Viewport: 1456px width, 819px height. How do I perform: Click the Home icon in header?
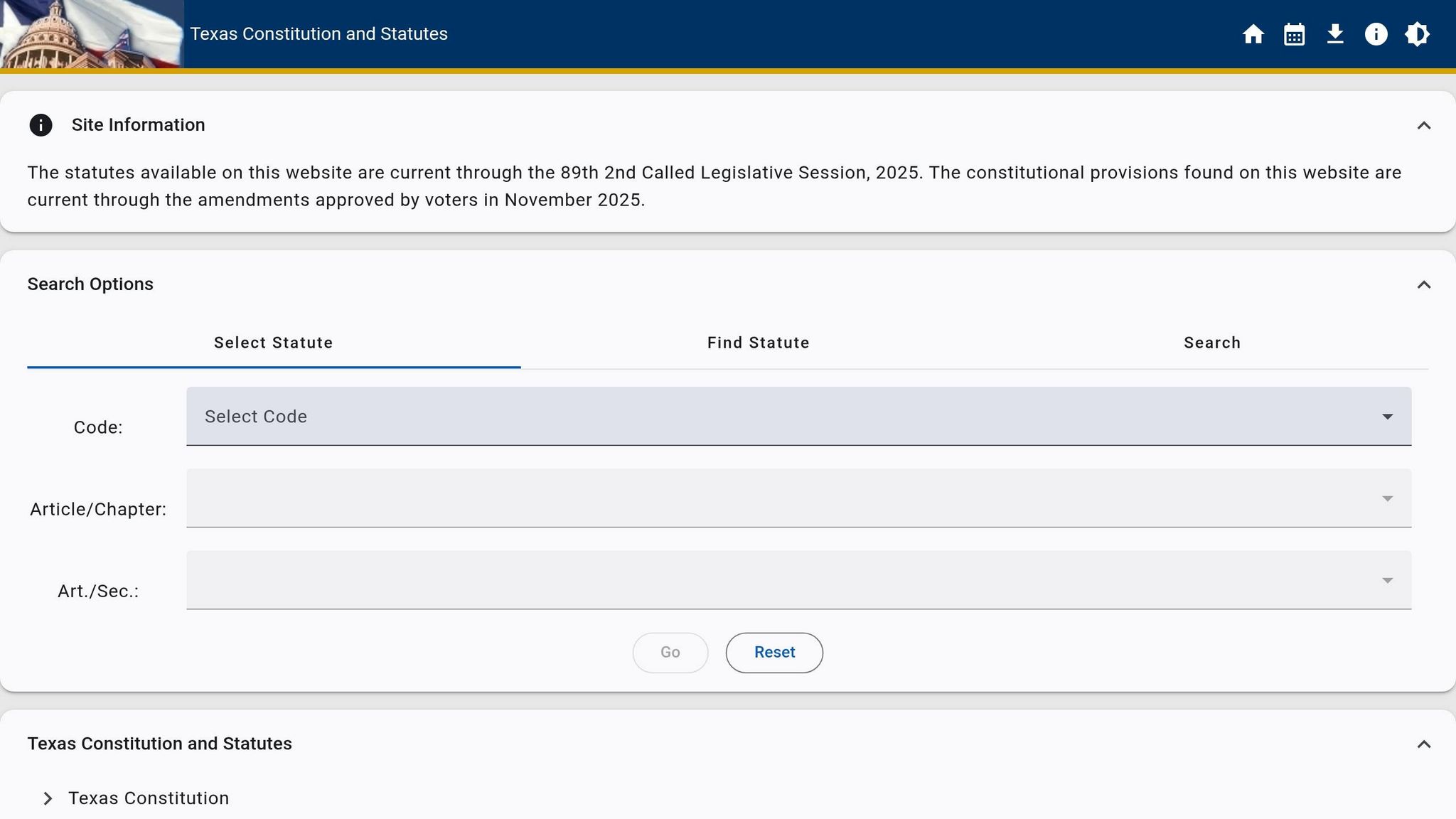coord(1253,34)
